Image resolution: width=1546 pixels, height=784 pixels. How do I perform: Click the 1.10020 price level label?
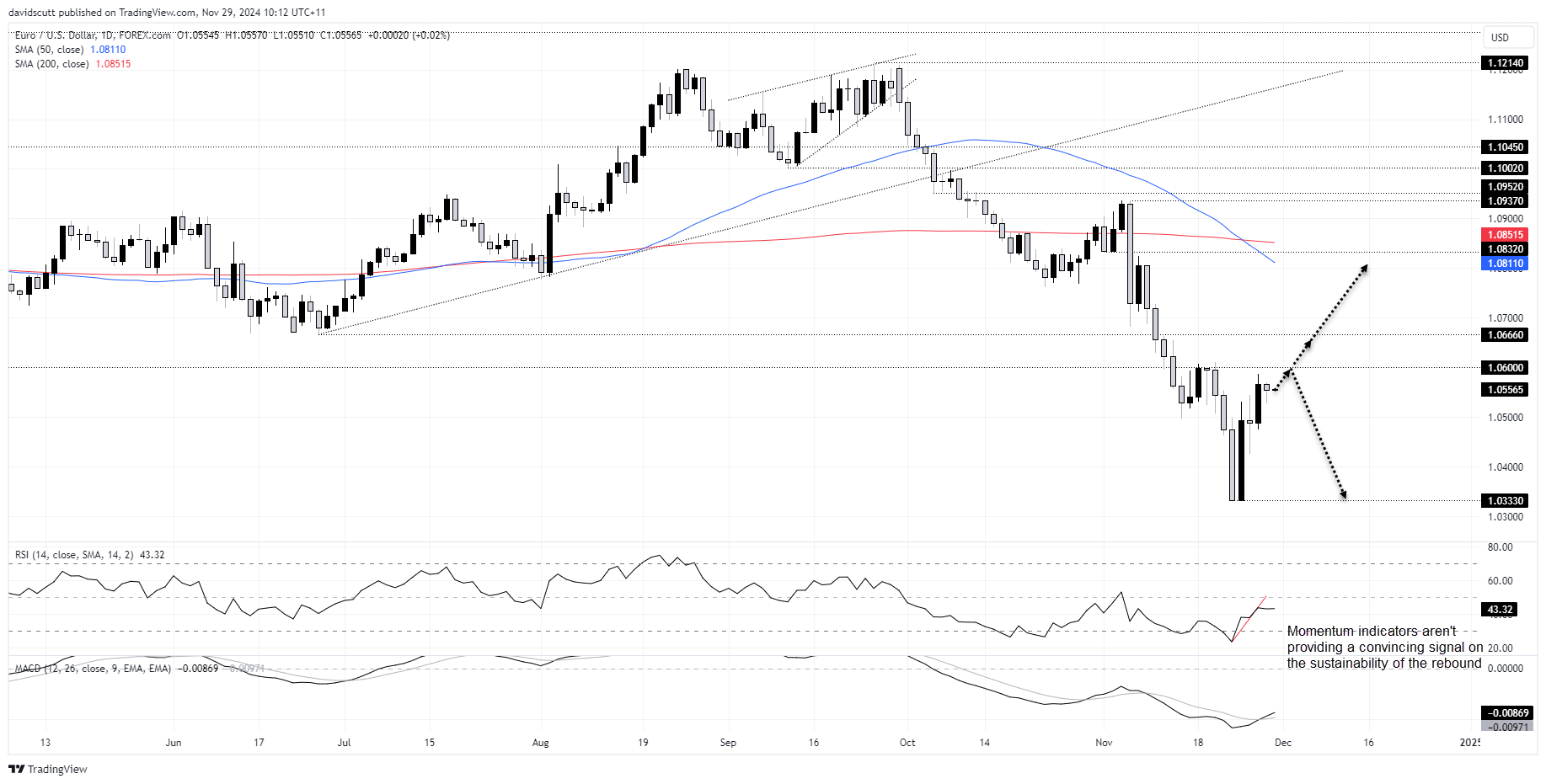[1505, 168]
